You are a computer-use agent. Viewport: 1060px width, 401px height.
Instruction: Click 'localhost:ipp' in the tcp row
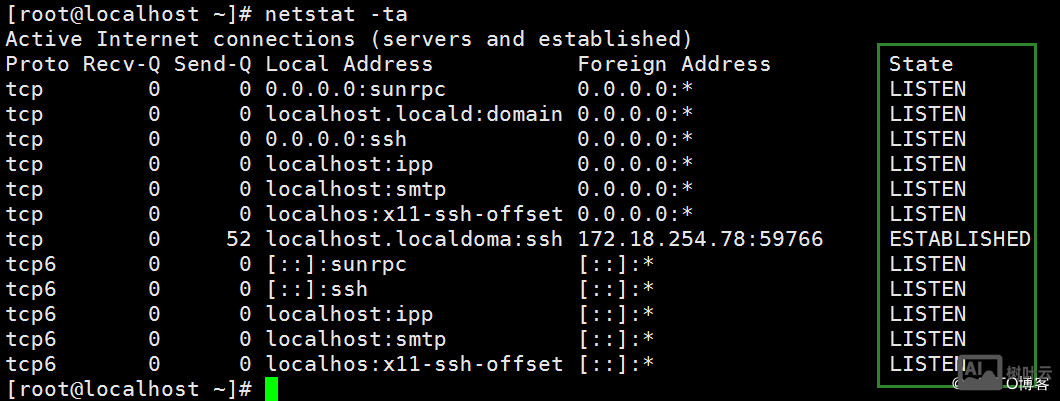349,164
